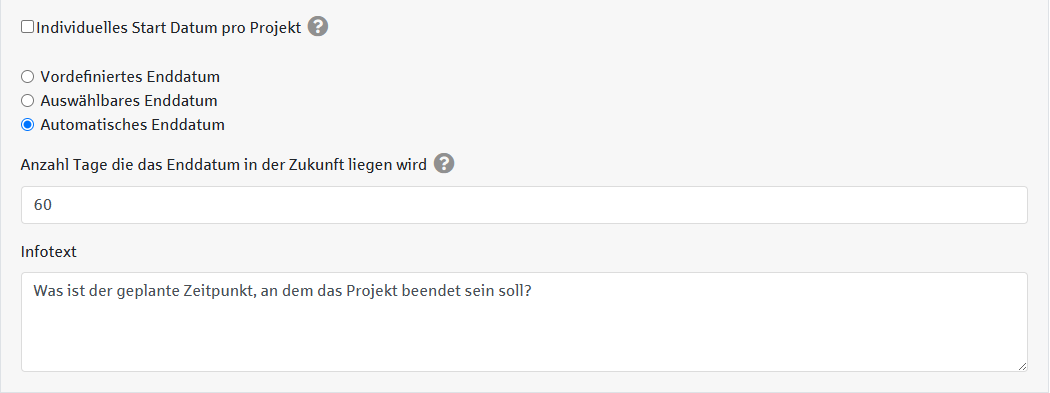Click the 'Individuelles Start Datum pro Projekt' label text
This screenshot has height=393, width=1050.
tap(169, 28)
